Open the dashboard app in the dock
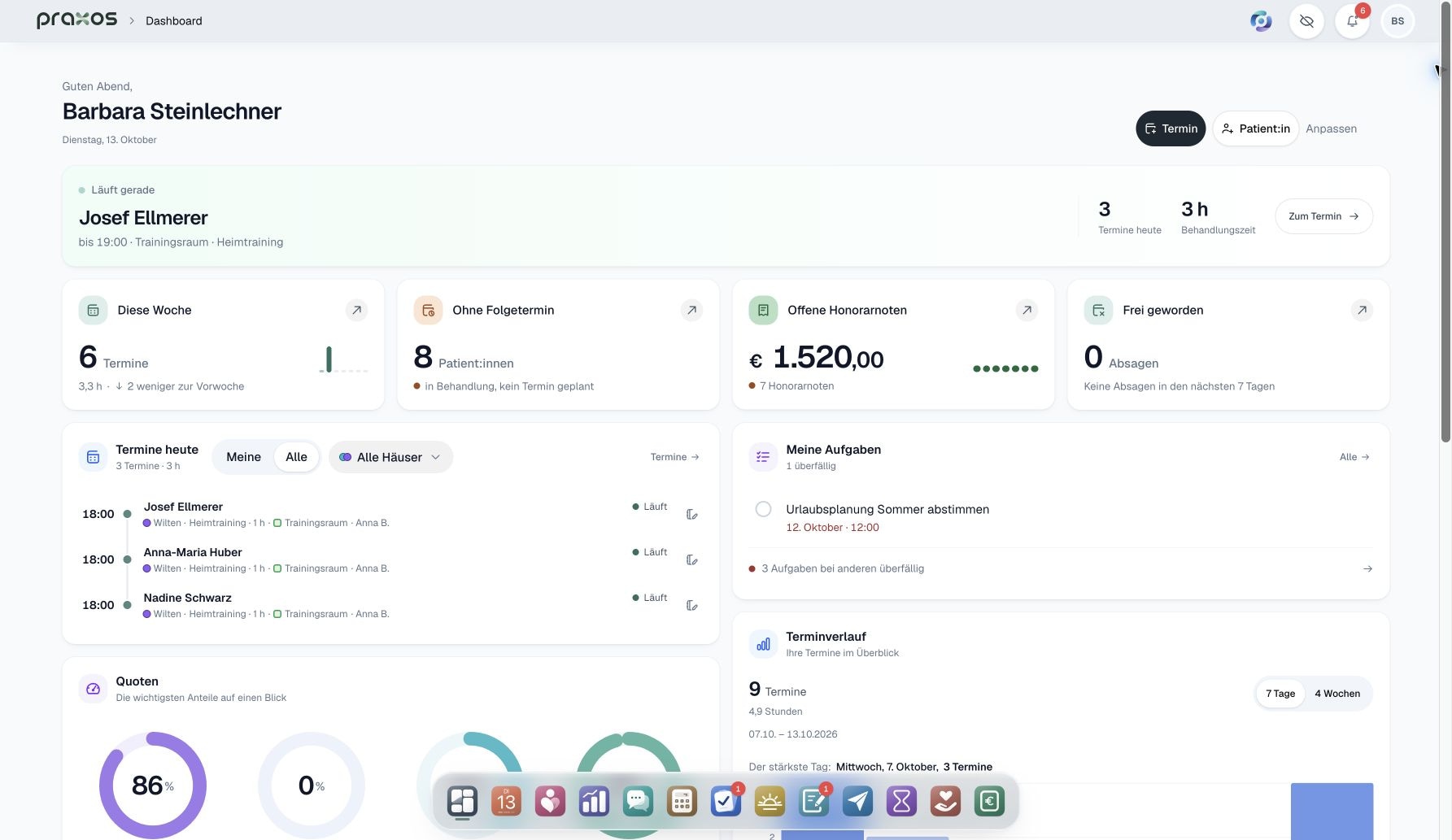Screen dimensions: 1452x840 pos(462,802)
